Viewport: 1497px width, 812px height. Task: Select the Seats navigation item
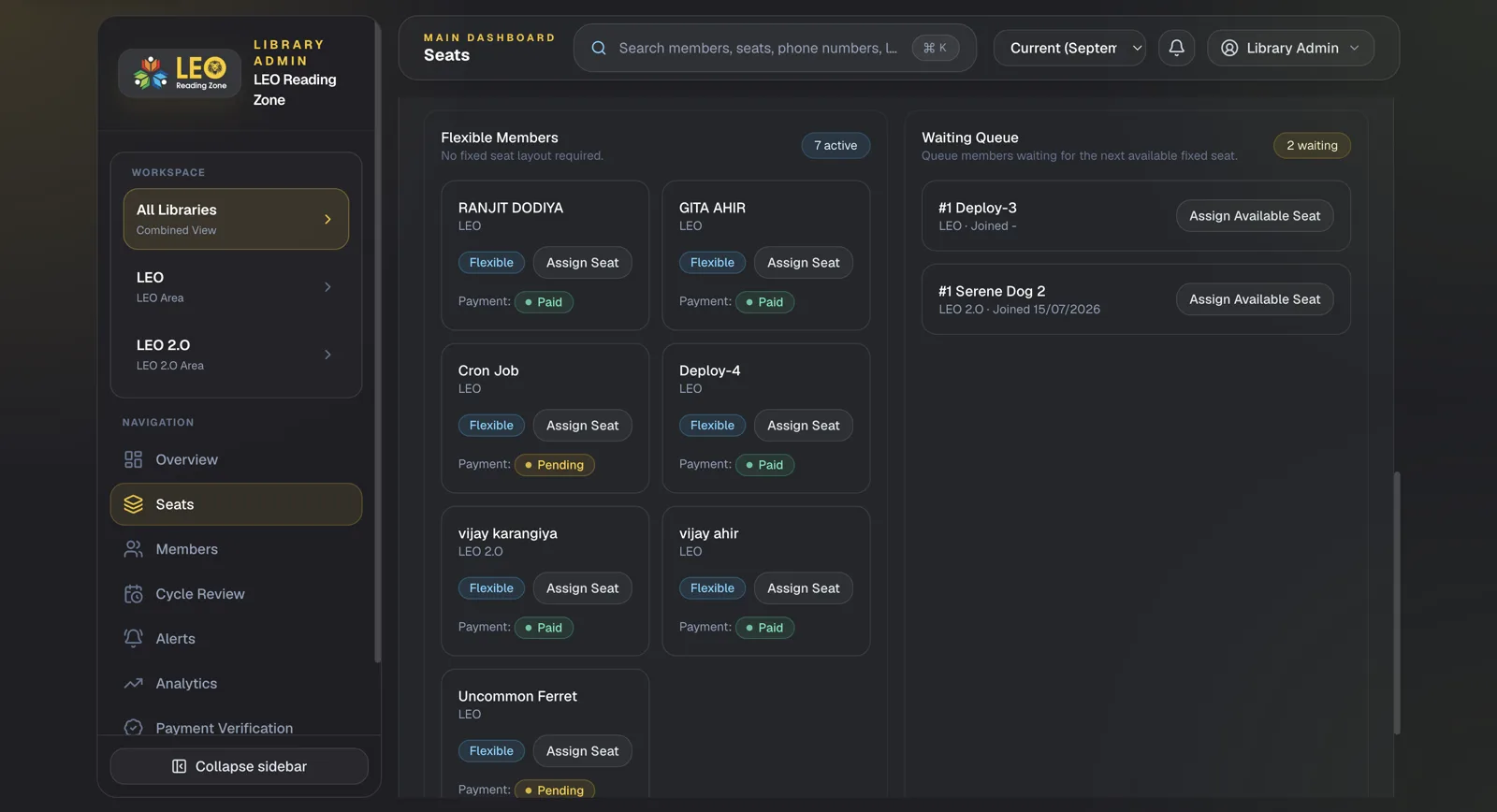click(236, 504)
